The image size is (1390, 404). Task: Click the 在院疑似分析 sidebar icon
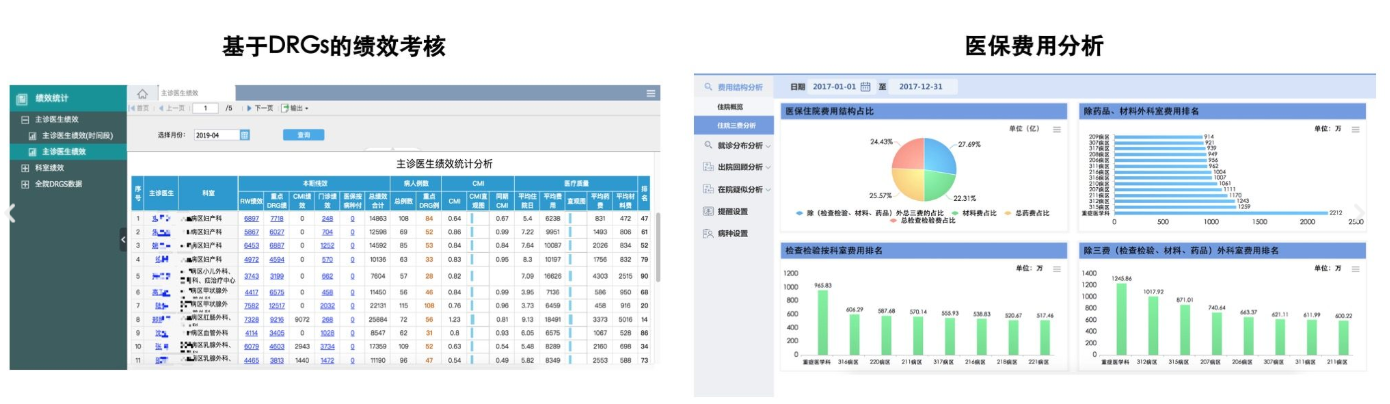pyautogui.click(x=708, y=189)
